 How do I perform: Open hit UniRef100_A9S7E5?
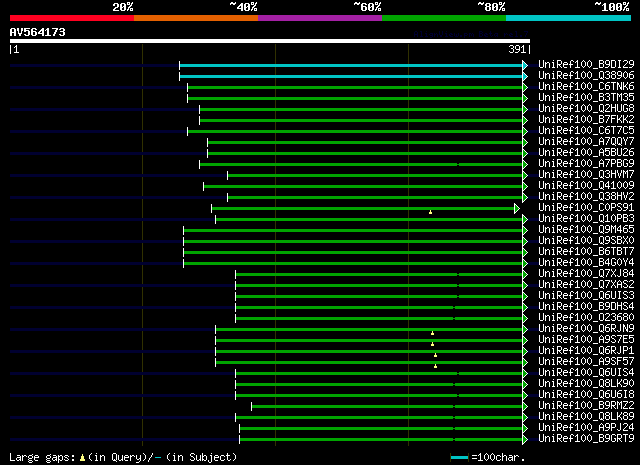(x=586, y=340)
